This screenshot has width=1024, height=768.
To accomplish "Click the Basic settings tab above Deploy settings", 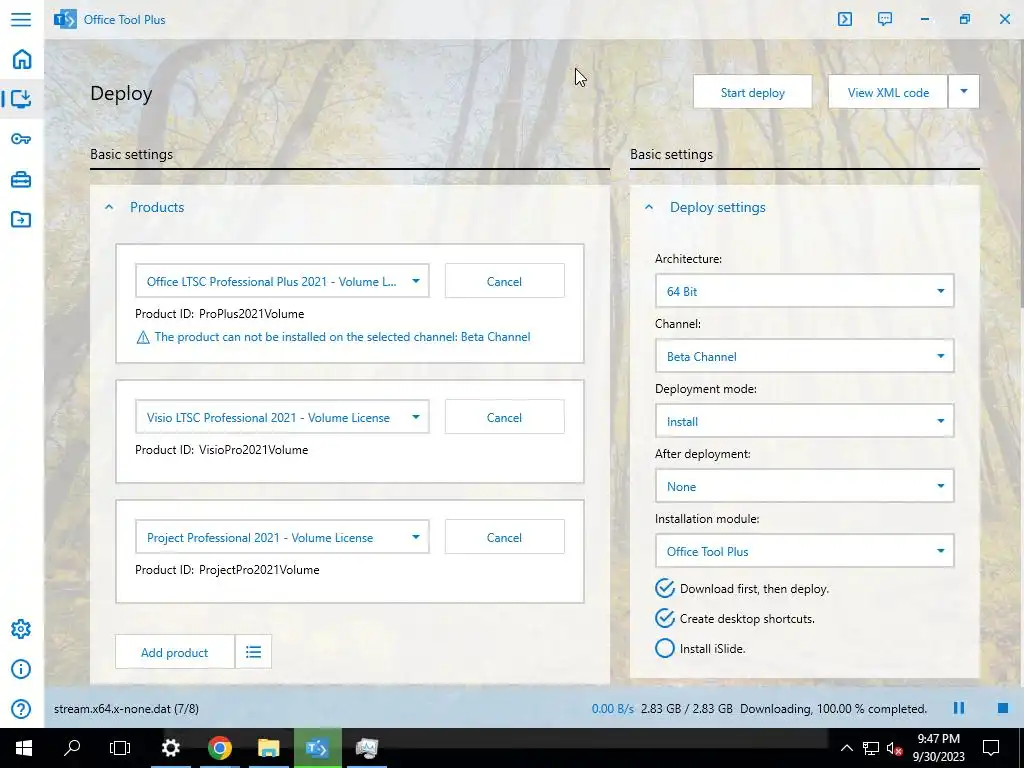I will tap(671, 155).
